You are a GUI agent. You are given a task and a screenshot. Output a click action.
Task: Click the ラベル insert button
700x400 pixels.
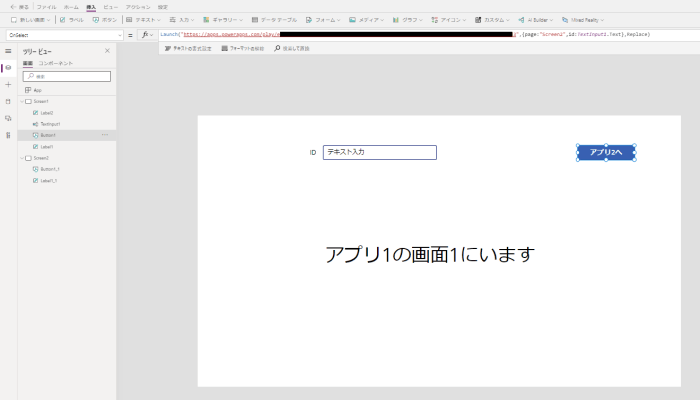tap(72, 19)
